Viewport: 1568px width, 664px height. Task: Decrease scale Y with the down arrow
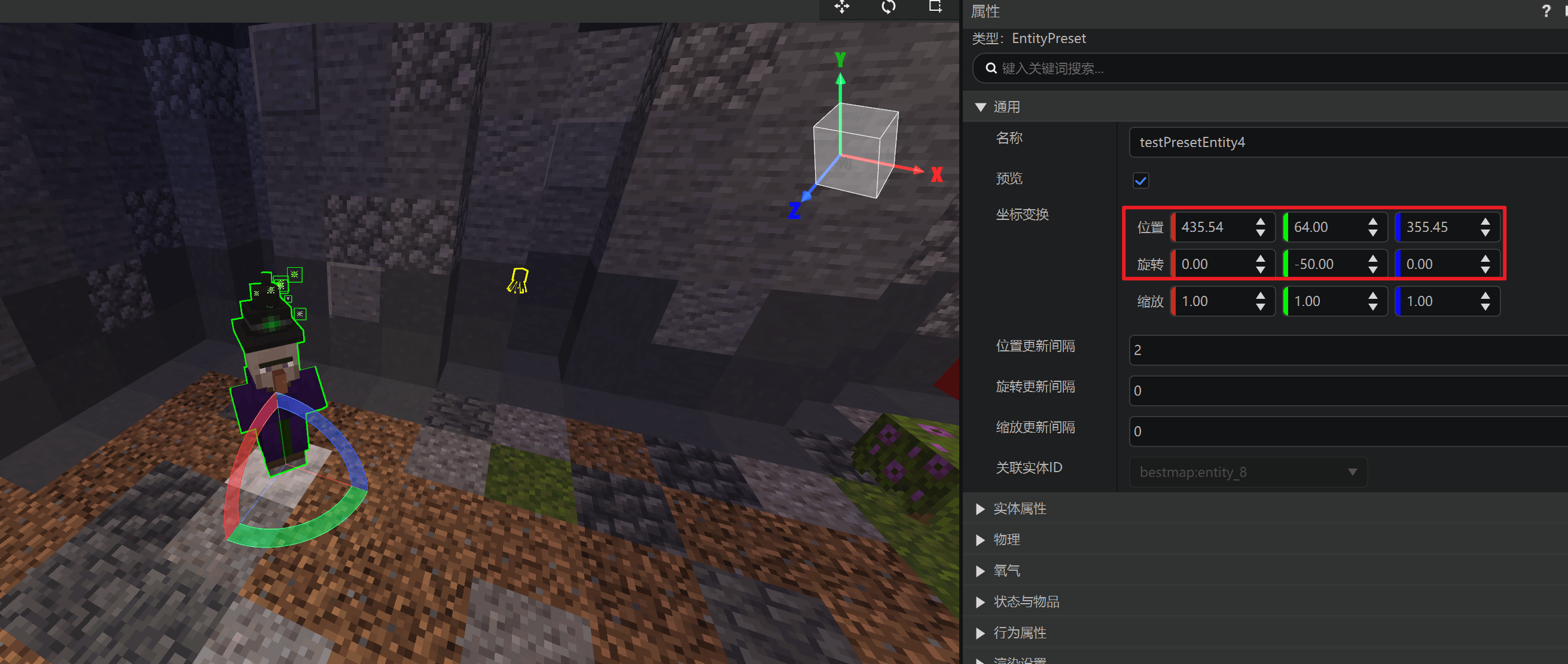1372,308
